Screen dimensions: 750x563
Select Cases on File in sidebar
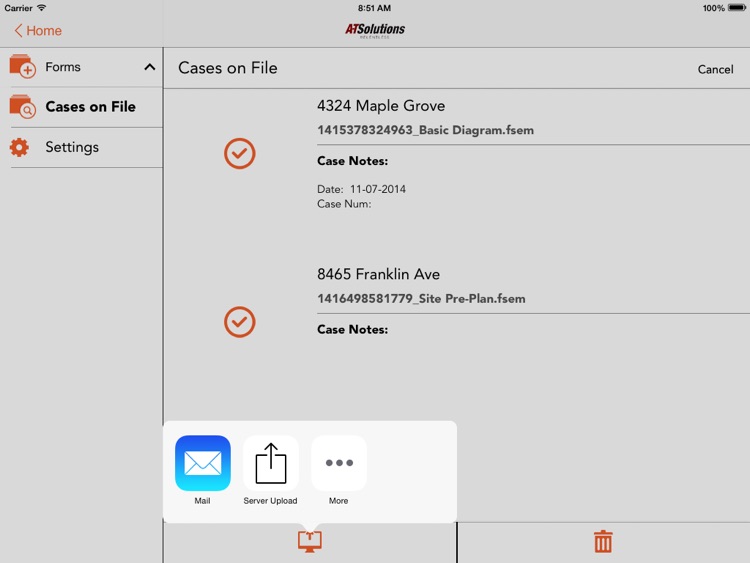[x=90, y=107]
